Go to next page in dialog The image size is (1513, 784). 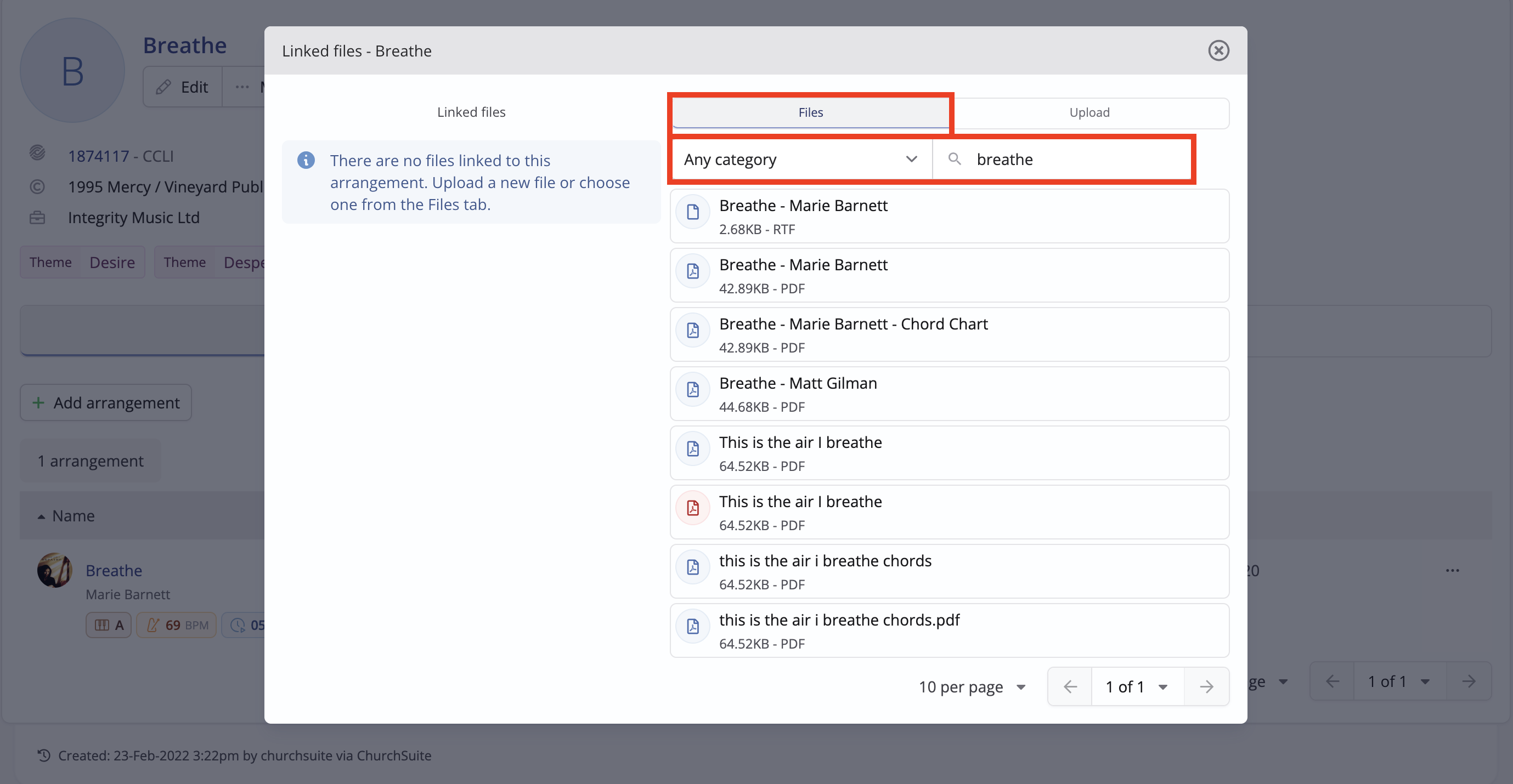(1206, 686)
